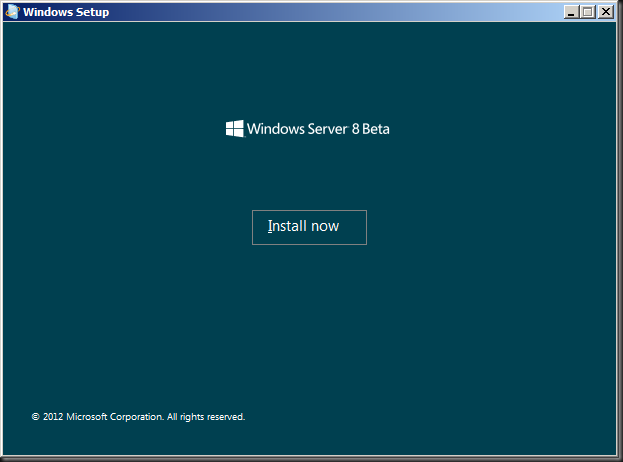This screenshot has width=623, height=462.
Task: Click the Windows Server 8 Beta logo text
Action: click(x=318, y=129)
